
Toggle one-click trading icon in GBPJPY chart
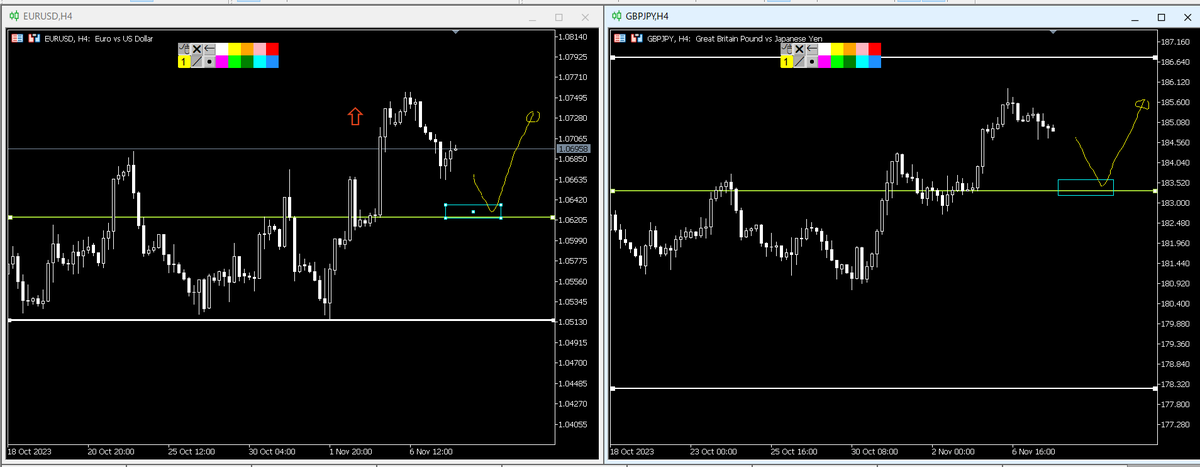click(637, 38)
